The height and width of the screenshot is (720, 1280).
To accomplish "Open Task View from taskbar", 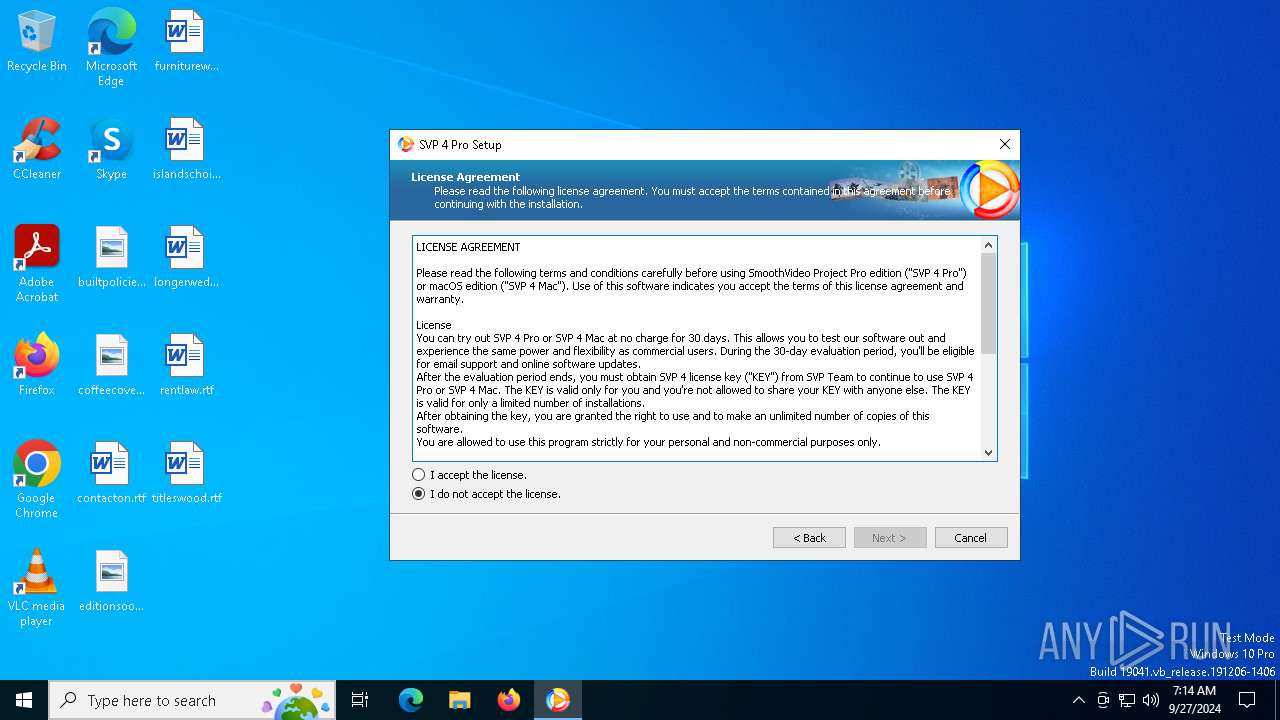I will [x=360, y=700].
